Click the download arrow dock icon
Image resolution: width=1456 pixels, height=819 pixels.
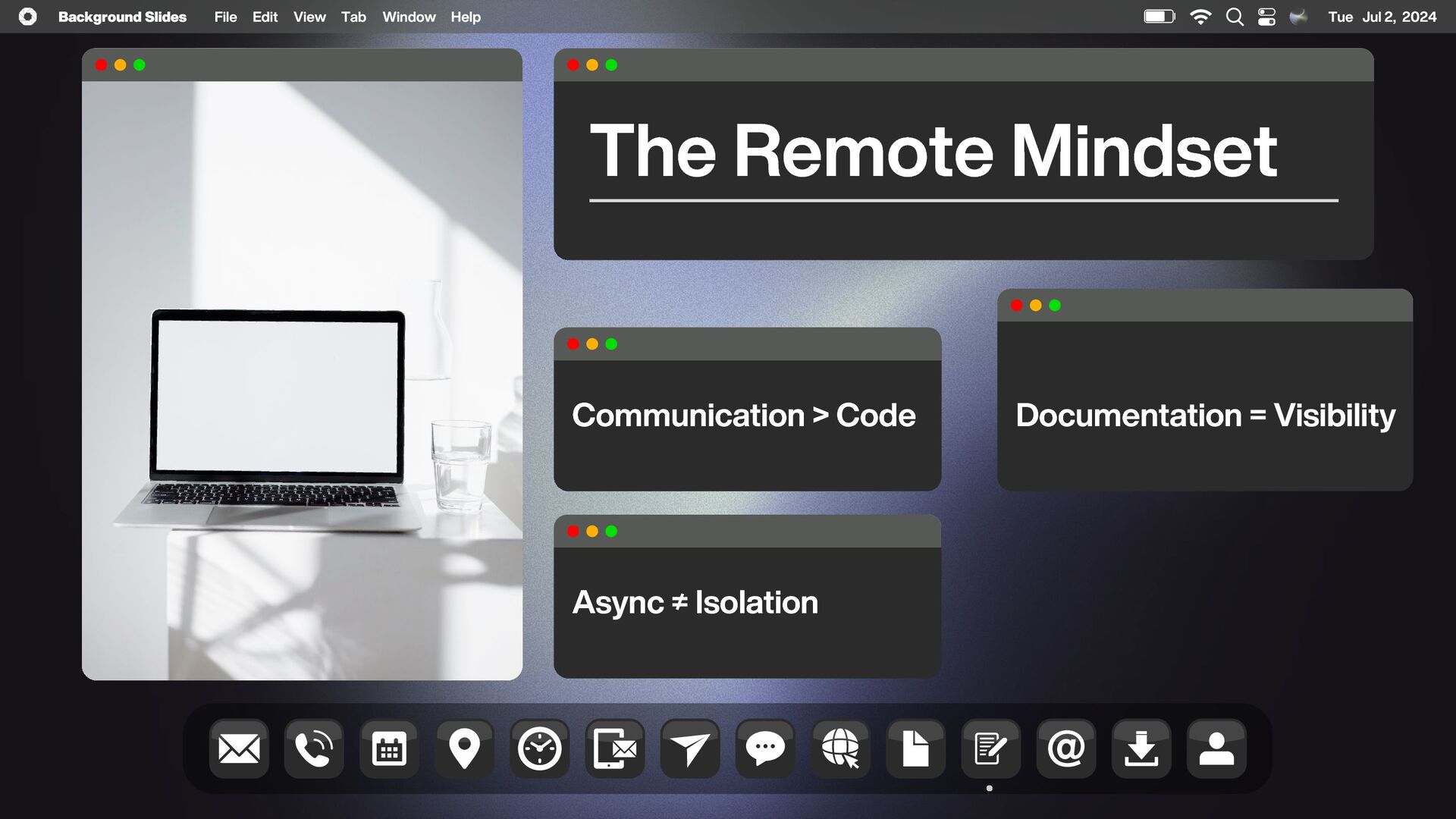coord(1141,749)
